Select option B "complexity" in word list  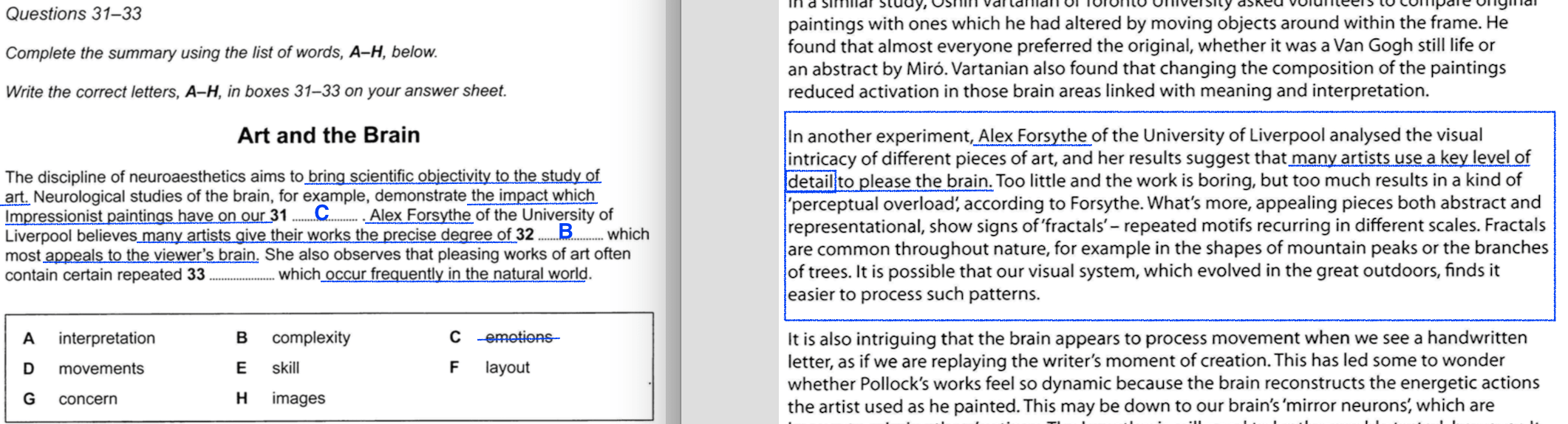click(x=310, y=338)
